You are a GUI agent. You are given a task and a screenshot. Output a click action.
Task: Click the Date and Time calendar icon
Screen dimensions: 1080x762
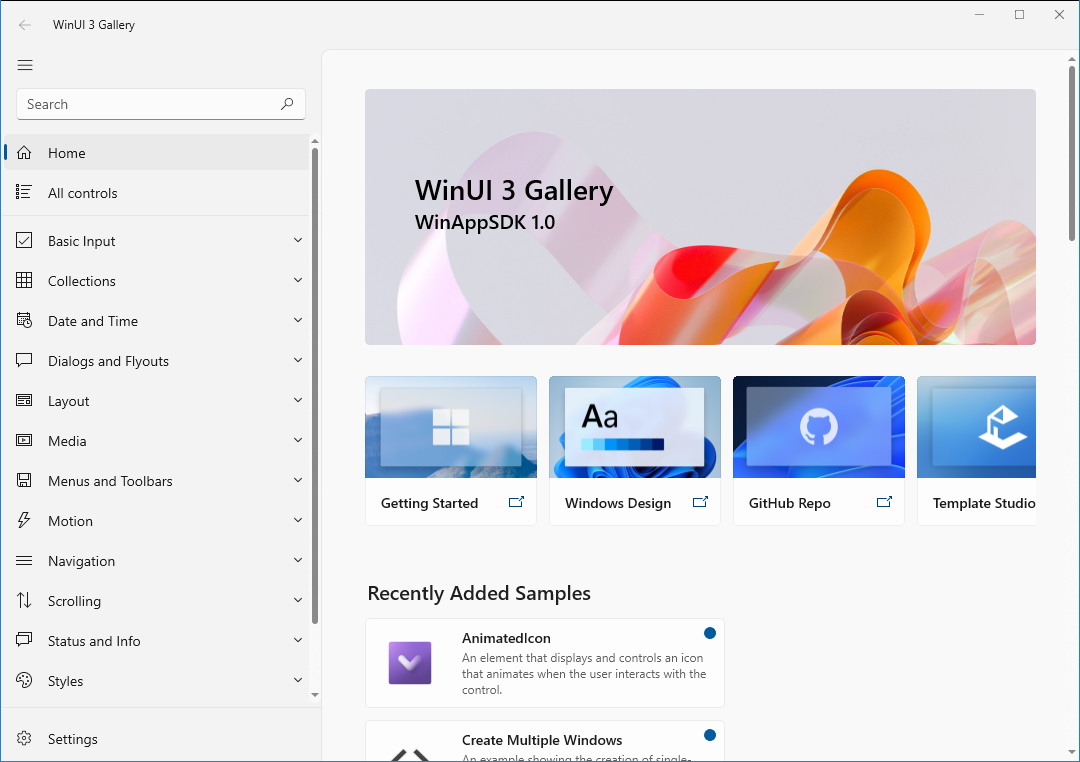coord(24,320)
